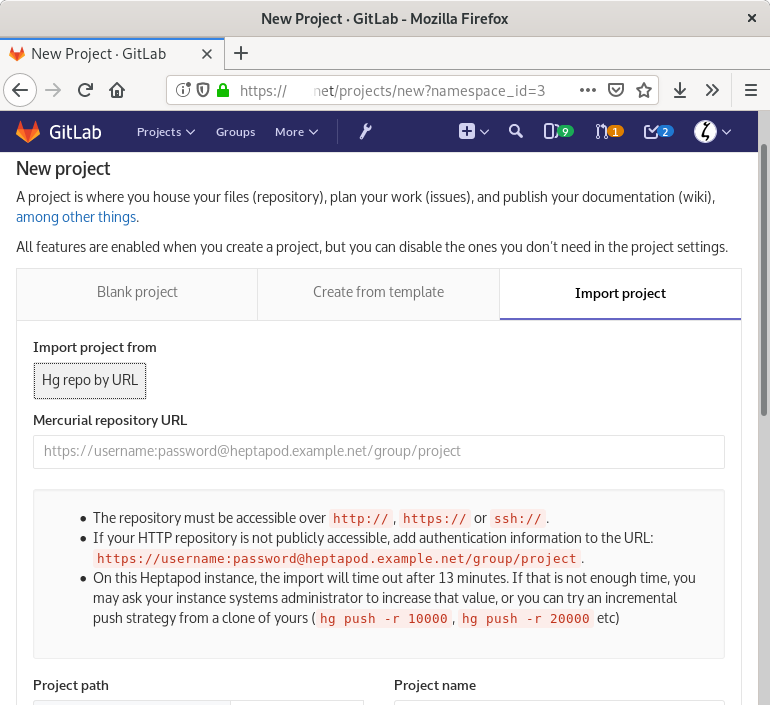Click the hg push -r 10000 code snippet
Viewport: 770px width, 705px height.
tap(384, 619)
